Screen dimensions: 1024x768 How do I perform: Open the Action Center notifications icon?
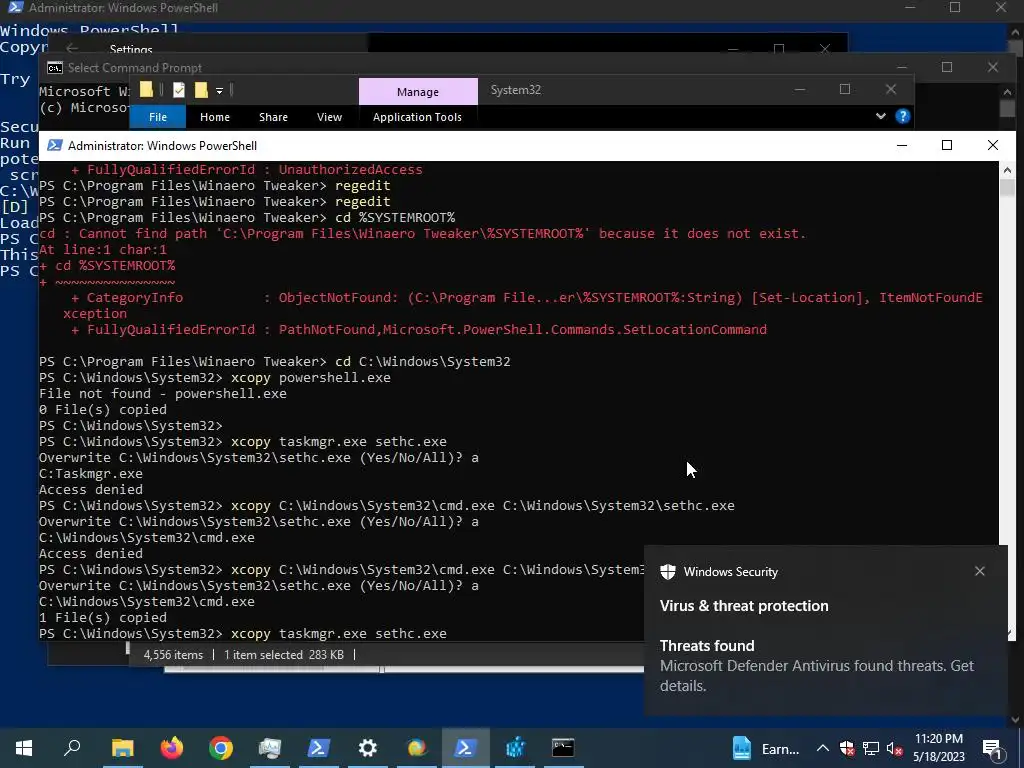992,748
